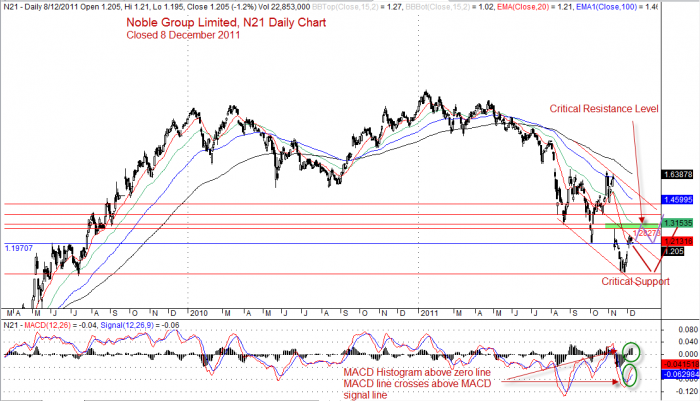The height and width of the screenshot is (401, 700).
Task: Select the red '-0.041518' MACD value tag
Action: coord(680,364)
